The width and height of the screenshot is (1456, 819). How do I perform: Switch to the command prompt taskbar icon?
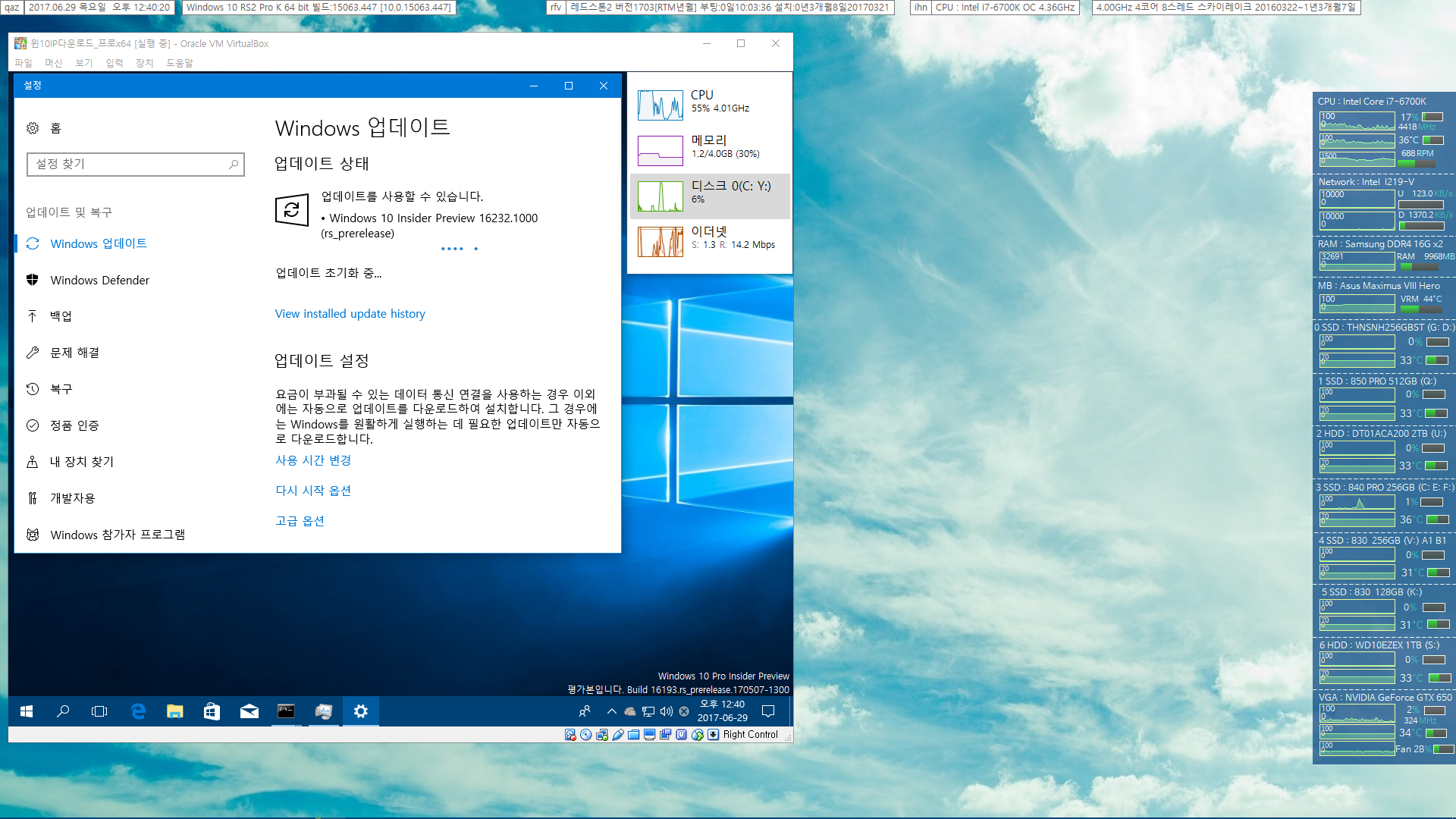click(286, 711)
